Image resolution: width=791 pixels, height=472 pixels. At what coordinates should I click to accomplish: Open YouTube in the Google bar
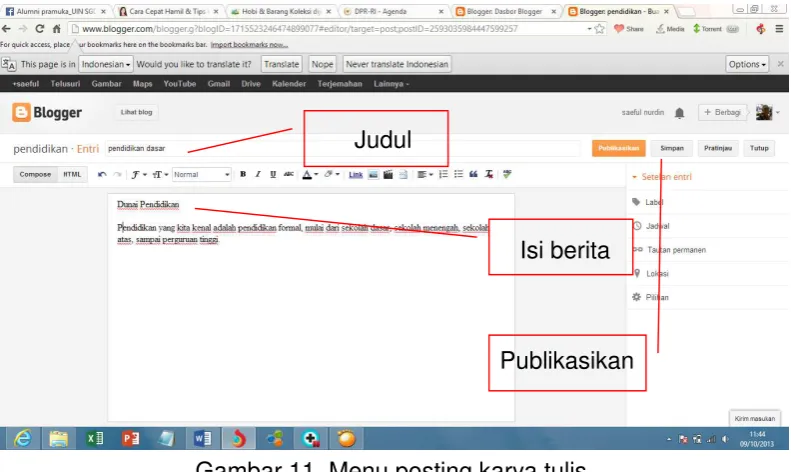[180, 84]
